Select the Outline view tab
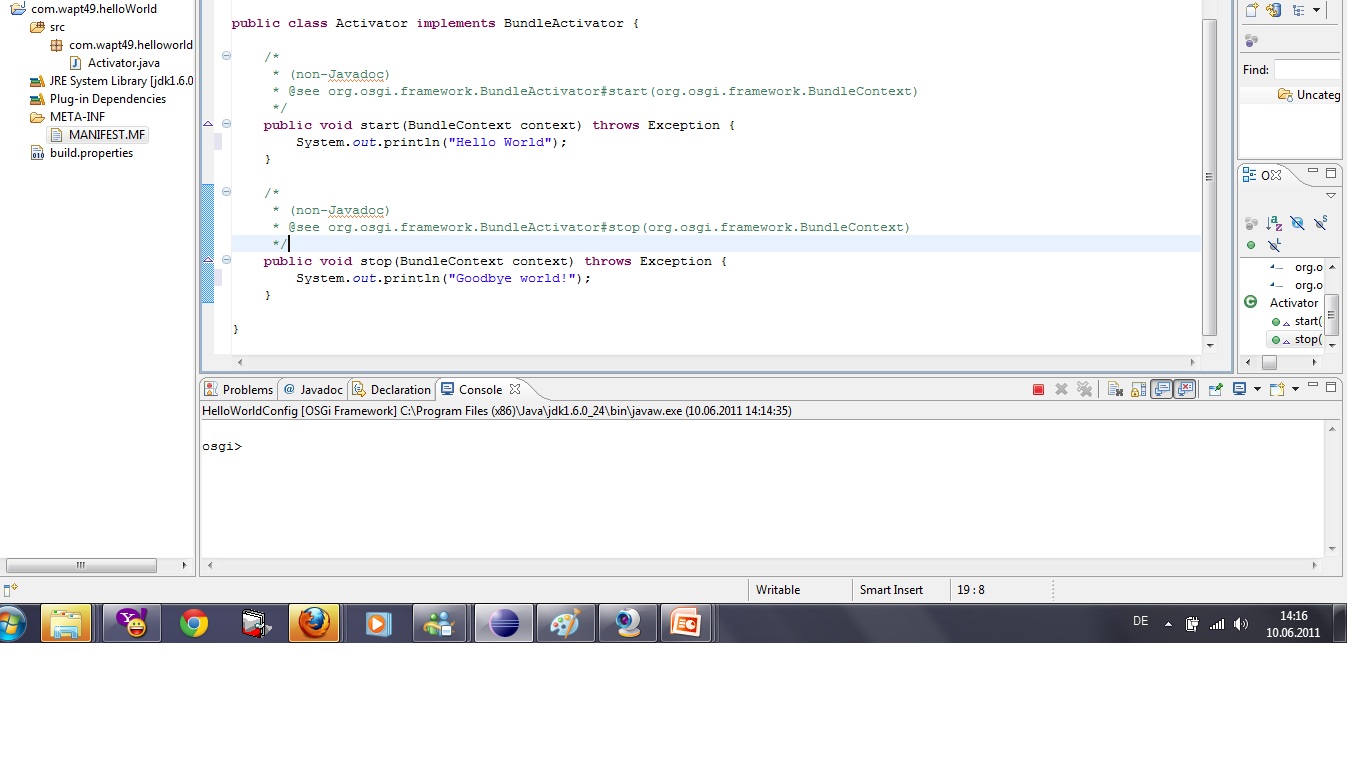The image size is (1366, 768). point(1263,175)
